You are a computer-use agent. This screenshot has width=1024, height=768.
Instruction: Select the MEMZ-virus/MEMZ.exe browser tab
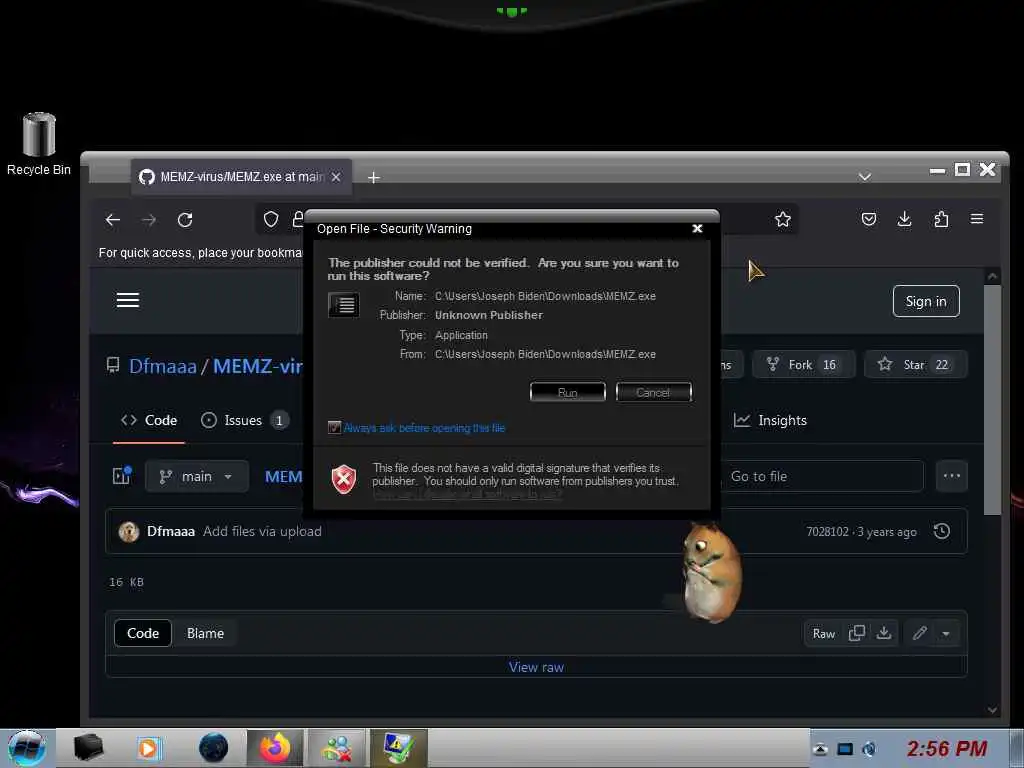coord(242,176)
